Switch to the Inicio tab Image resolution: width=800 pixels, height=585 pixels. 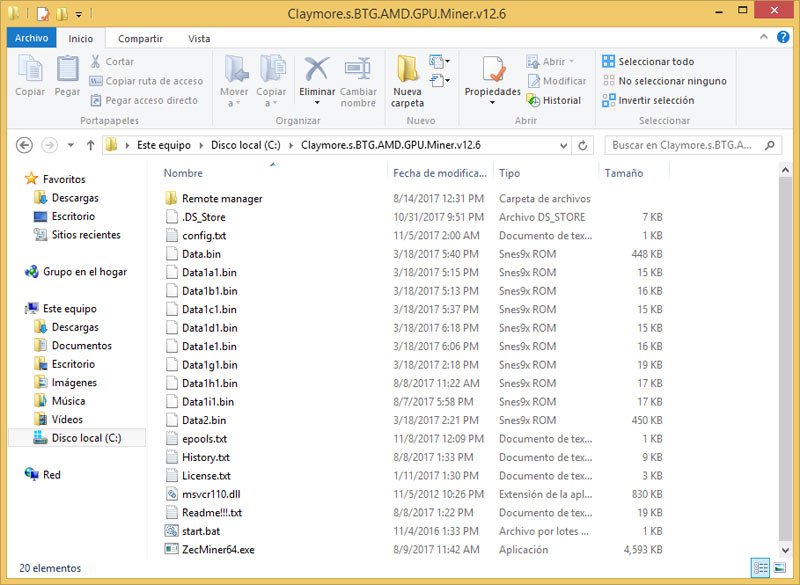coord(81,38)
